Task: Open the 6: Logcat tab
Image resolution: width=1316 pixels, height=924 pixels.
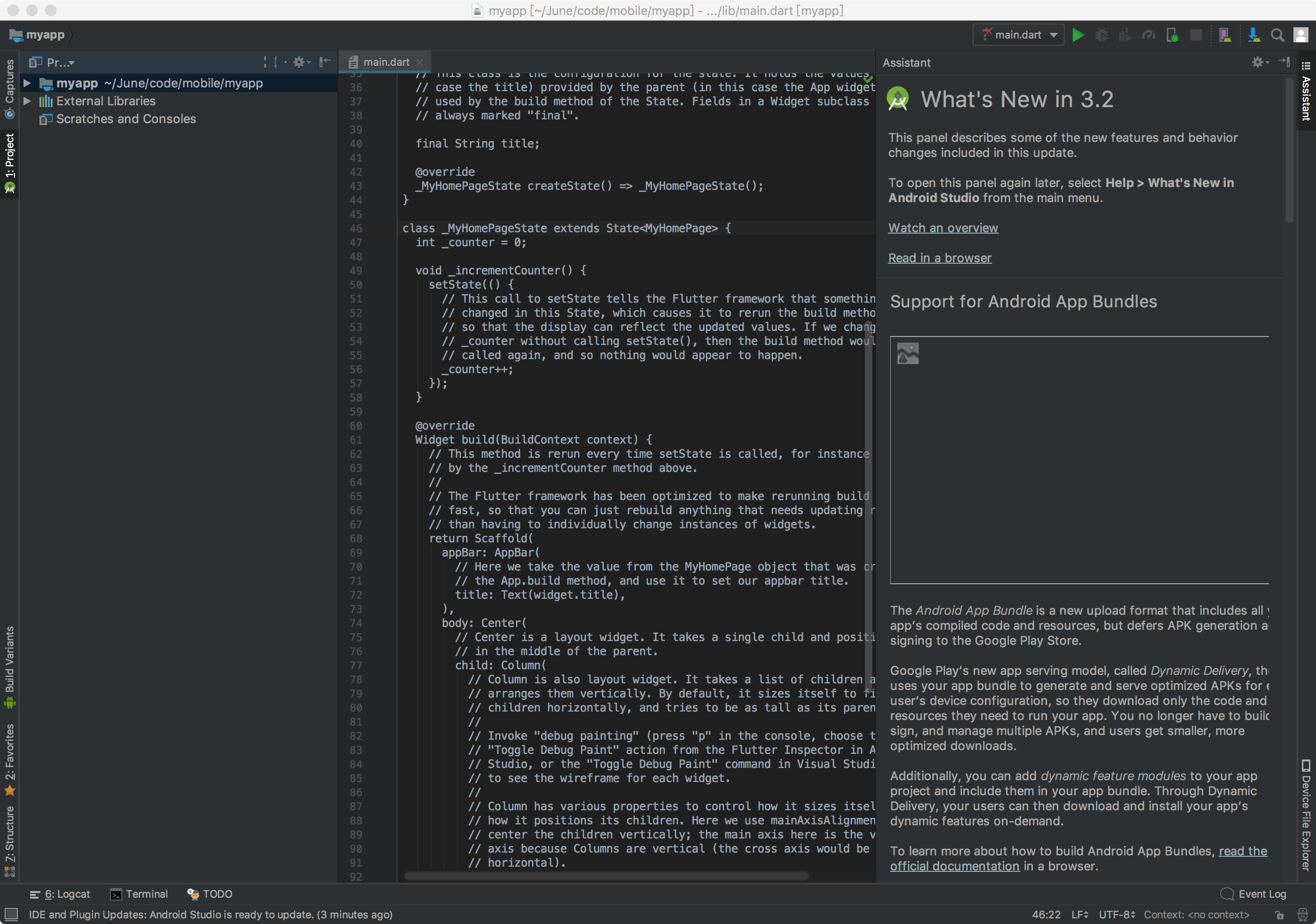Action: (x=60, y=893)
